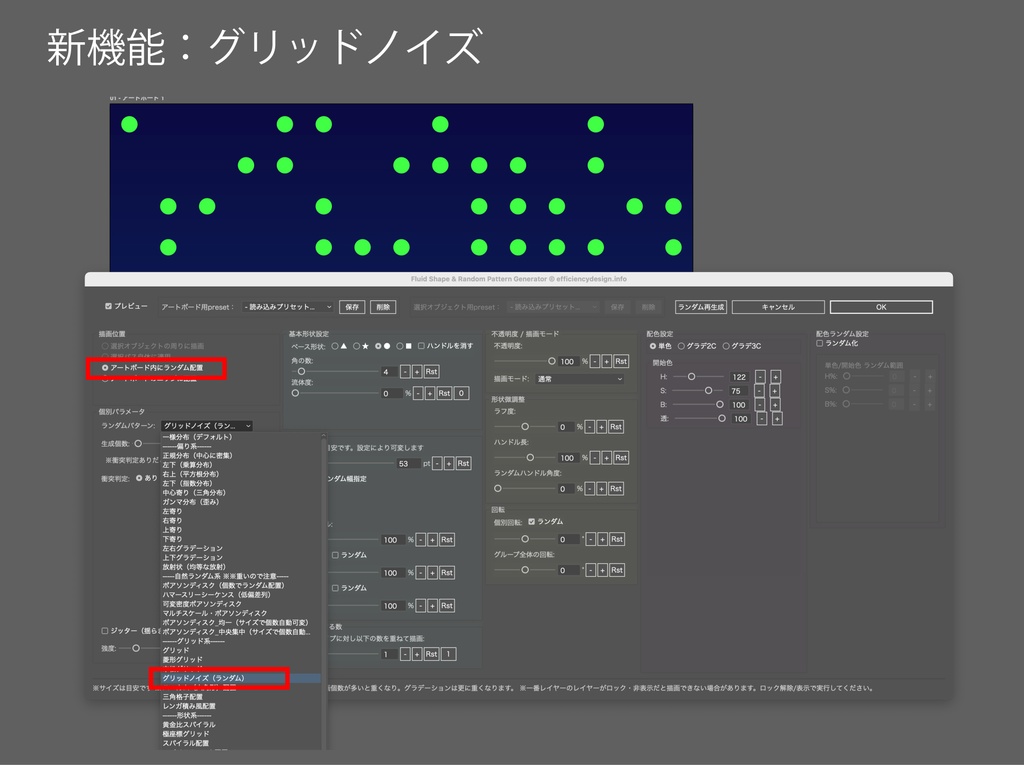Open the 描画モード dropdown
The image size is (1024, 765).
pos(578,379)
